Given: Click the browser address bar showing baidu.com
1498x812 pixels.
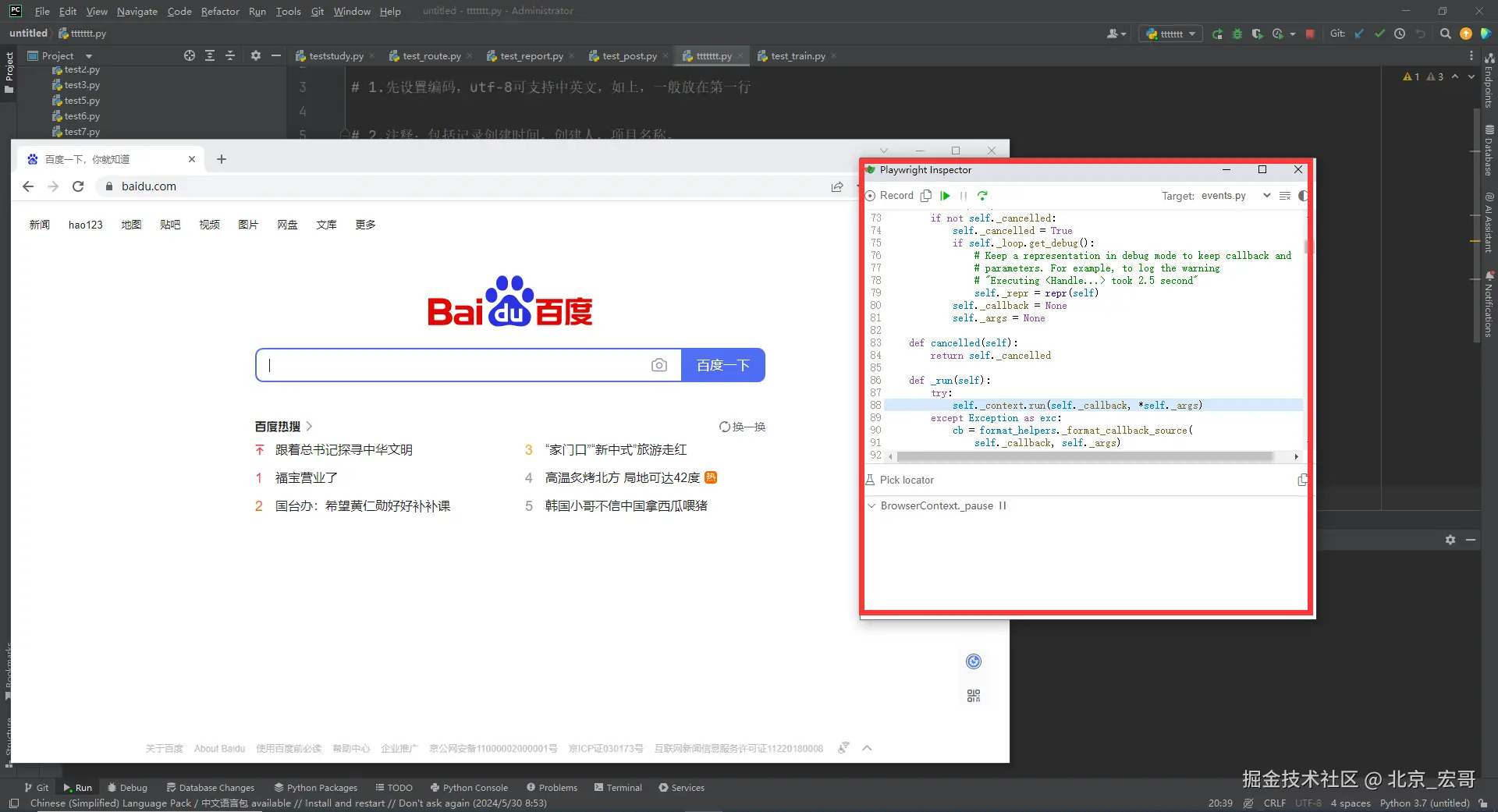Looking at the screenshot, I should click(468, 186).
